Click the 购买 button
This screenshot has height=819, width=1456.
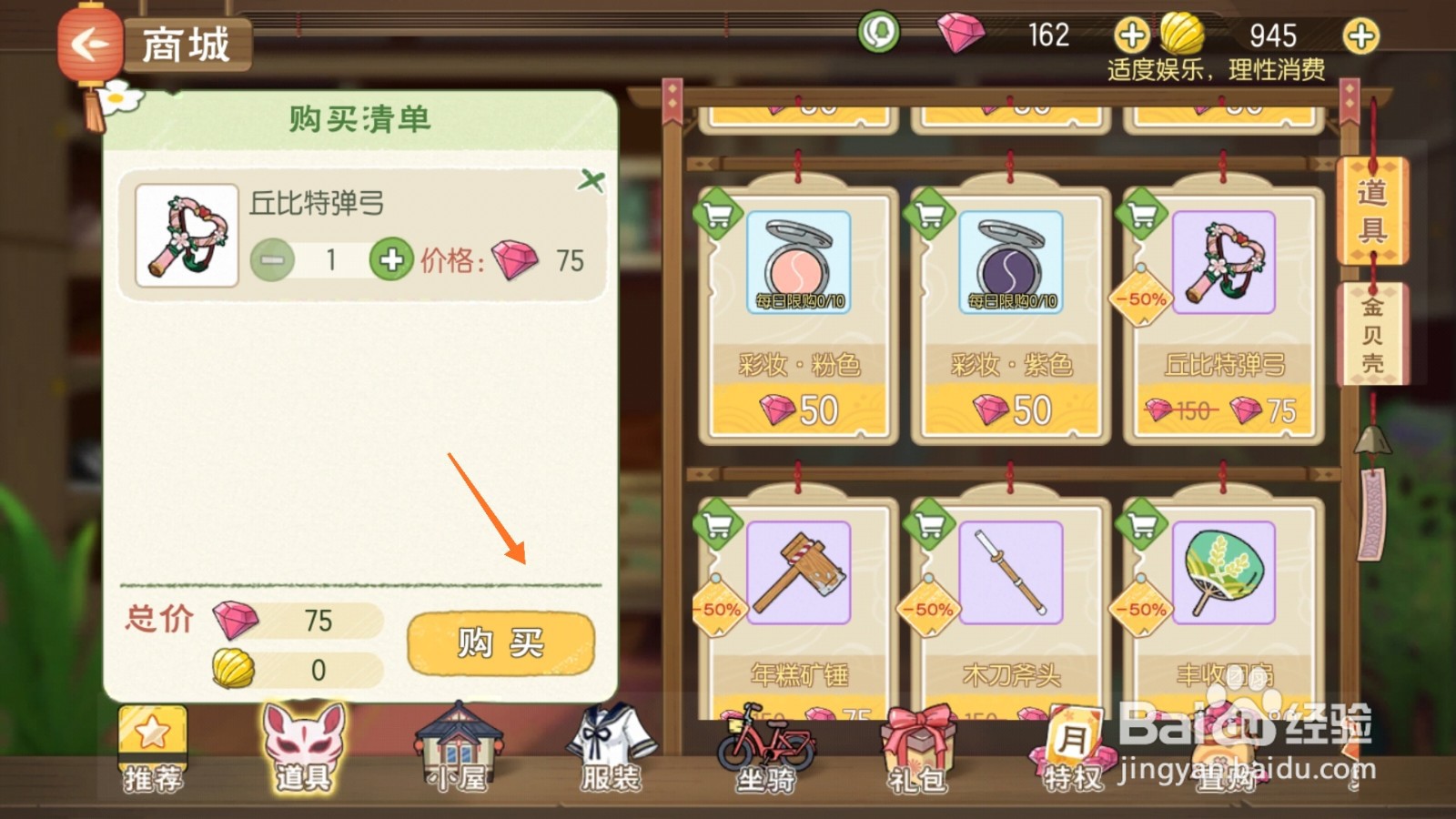coord(500,643)
